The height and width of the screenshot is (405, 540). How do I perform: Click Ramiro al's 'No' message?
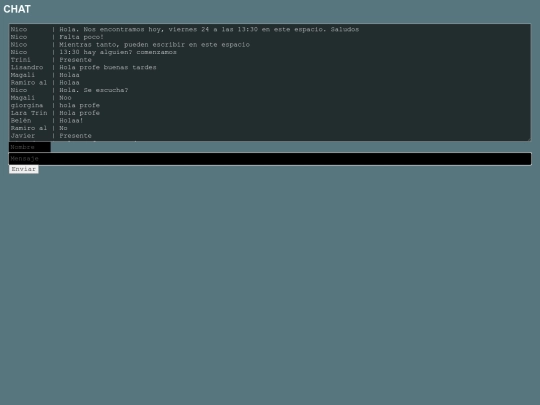[x=63, y=128]
